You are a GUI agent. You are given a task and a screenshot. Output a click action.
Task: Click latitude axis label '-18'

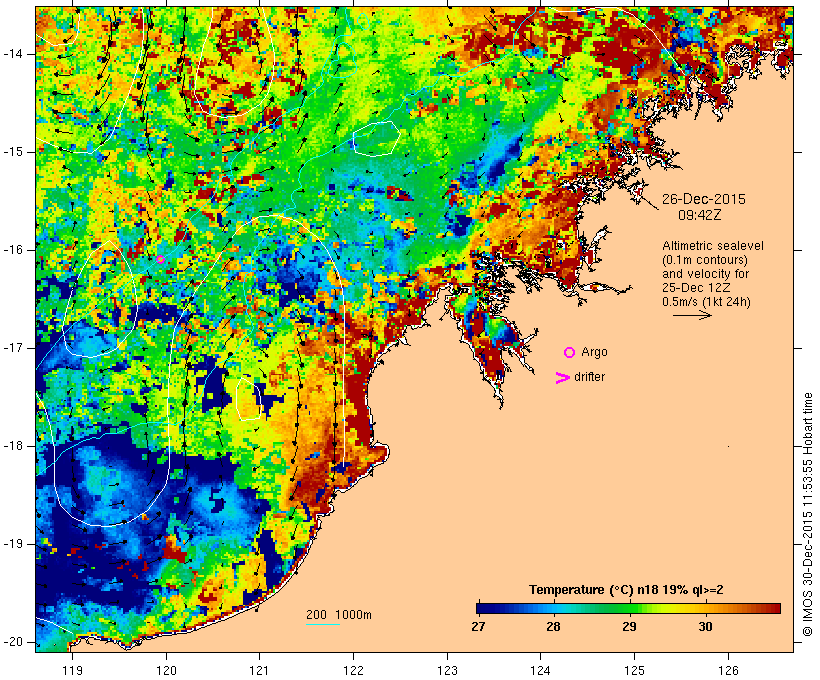coord(13,446)
